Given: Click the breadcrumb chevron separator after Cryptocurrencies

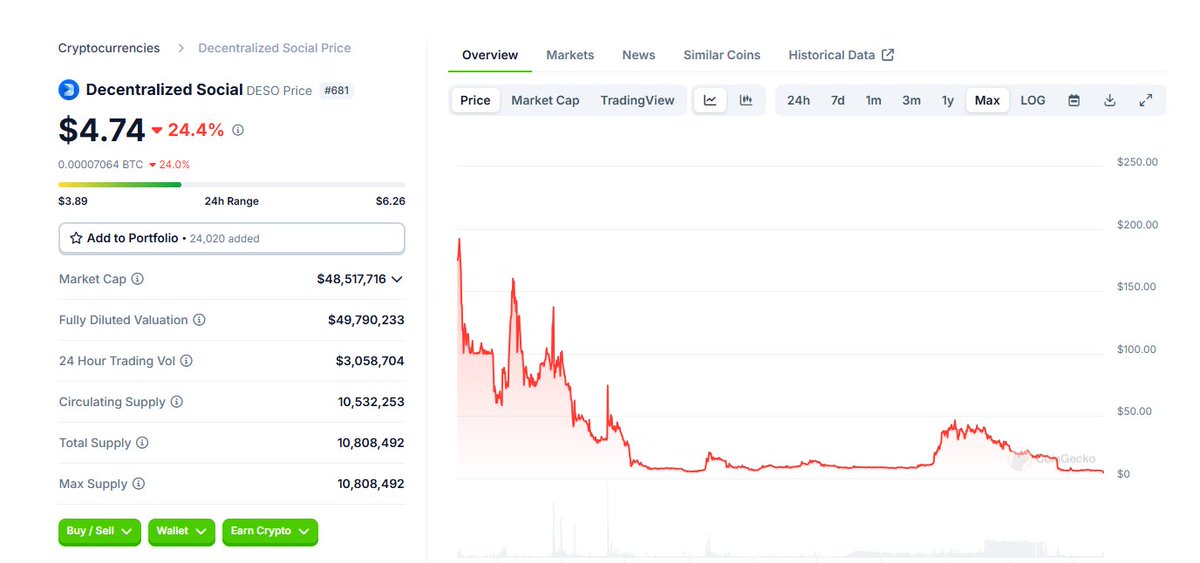Looking at the screenshot, I should click(181, 48).
